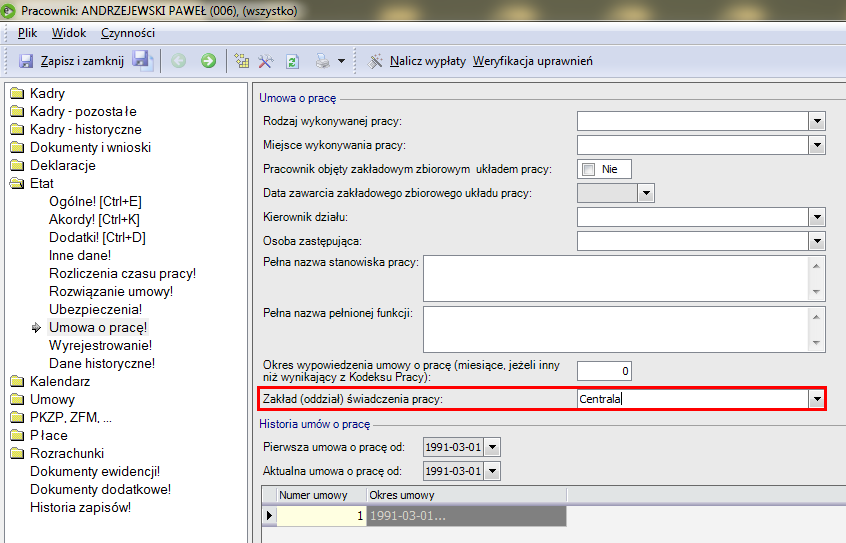Open Miejsce wykonywania pracy dropdown
Image resolution: width=846 pixels, height=543 pixels.
[x=817, y=145]
